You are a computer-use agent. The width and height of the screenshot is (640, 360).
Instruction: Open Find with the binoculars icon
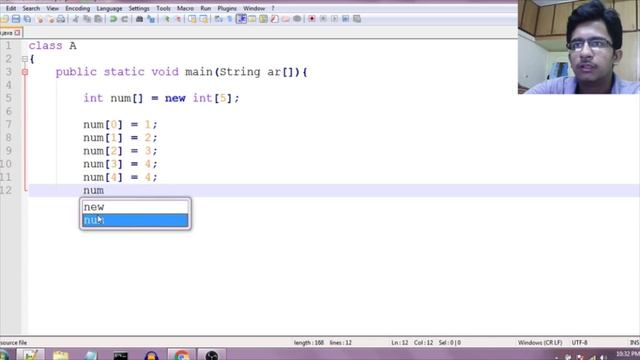(139, 19)
